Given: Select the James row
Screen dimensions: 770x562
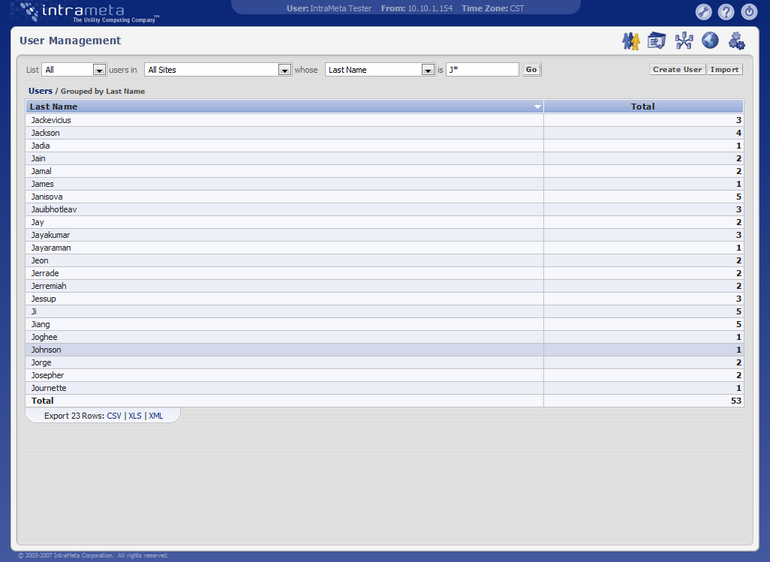Looking at the screenshot, I should click(385, 184).
